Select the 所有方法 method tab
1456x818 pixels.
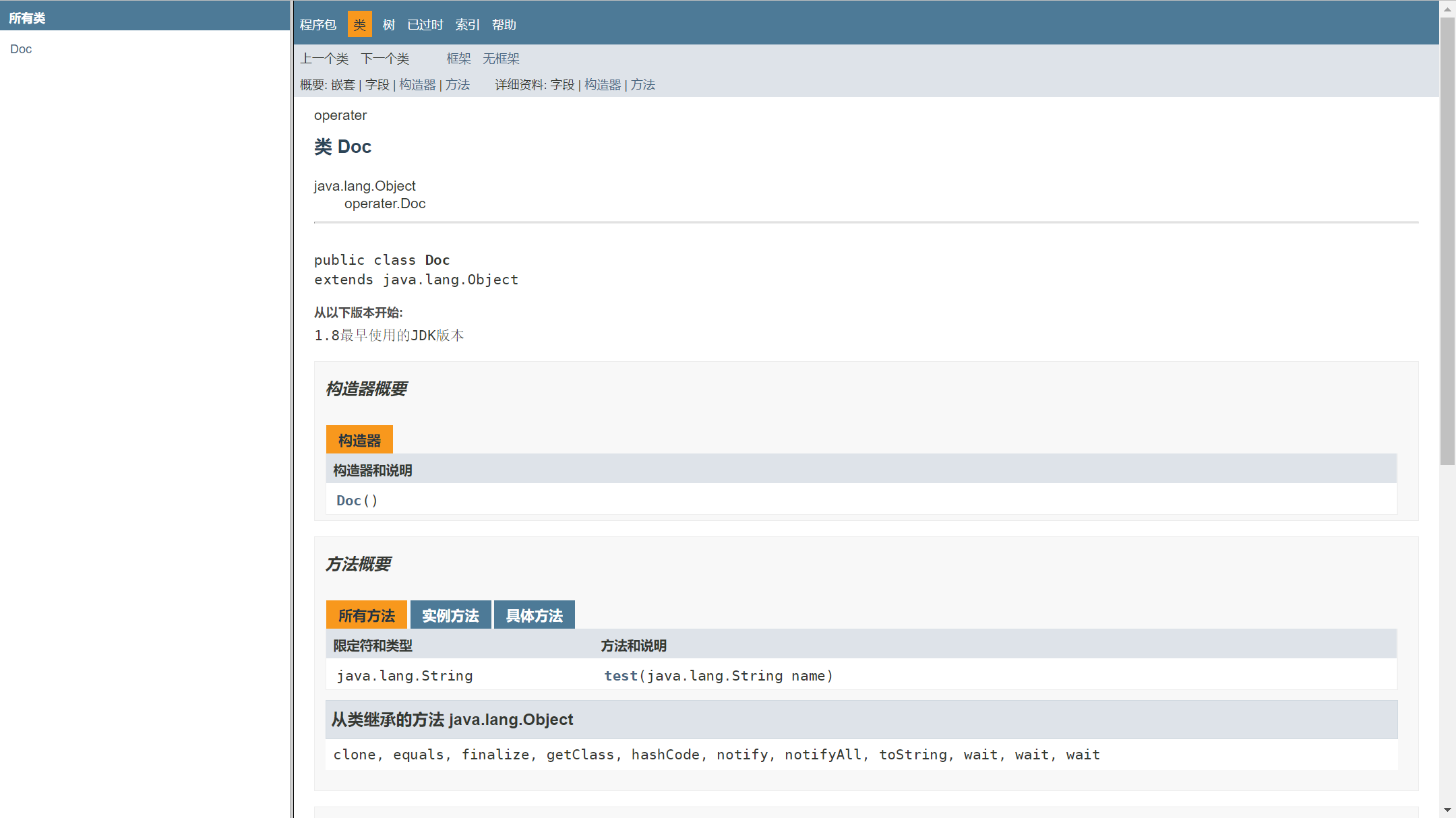(x=367, y=615)
